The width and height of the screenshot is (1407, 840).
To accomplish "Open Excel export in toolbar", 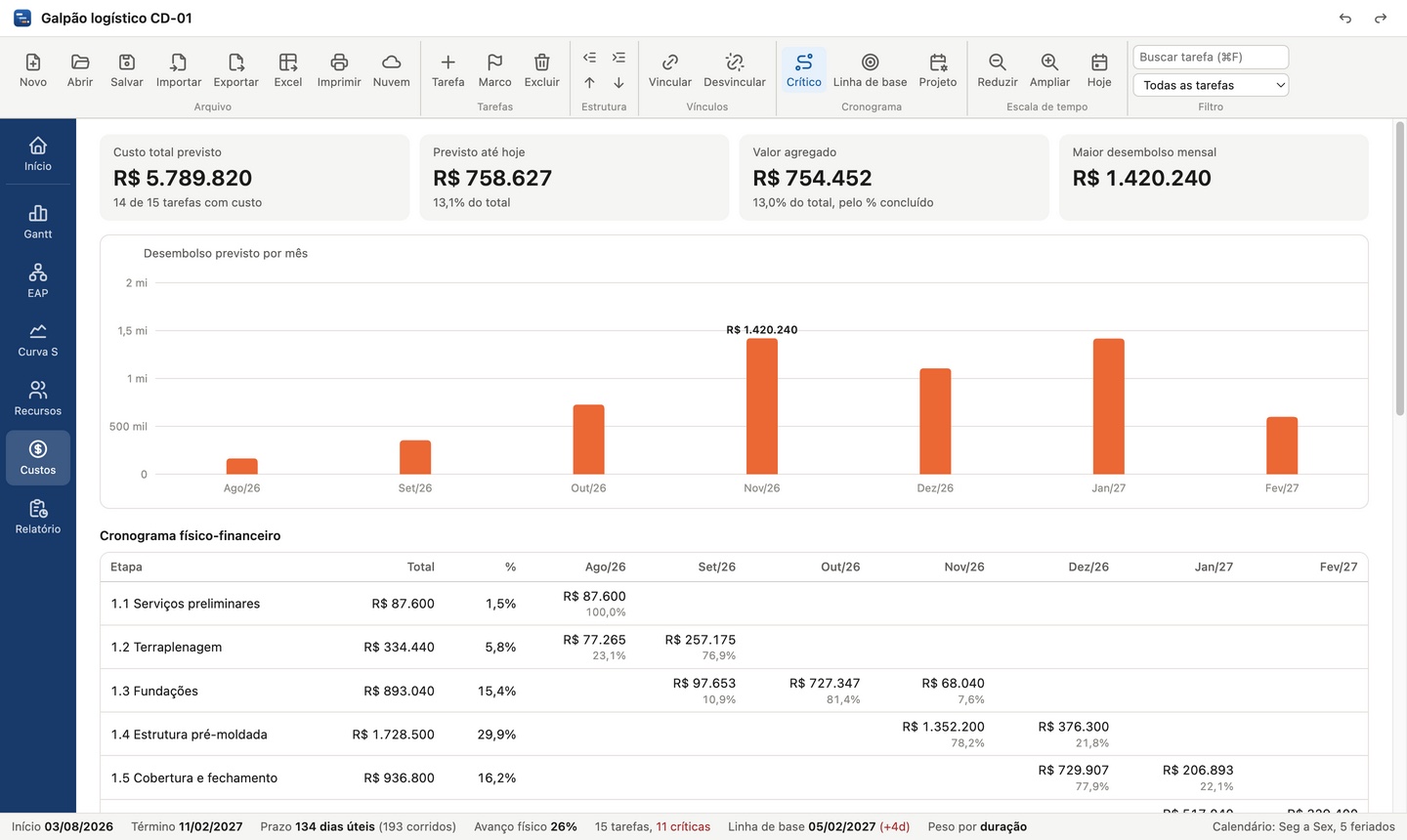I will click(287, 70).
